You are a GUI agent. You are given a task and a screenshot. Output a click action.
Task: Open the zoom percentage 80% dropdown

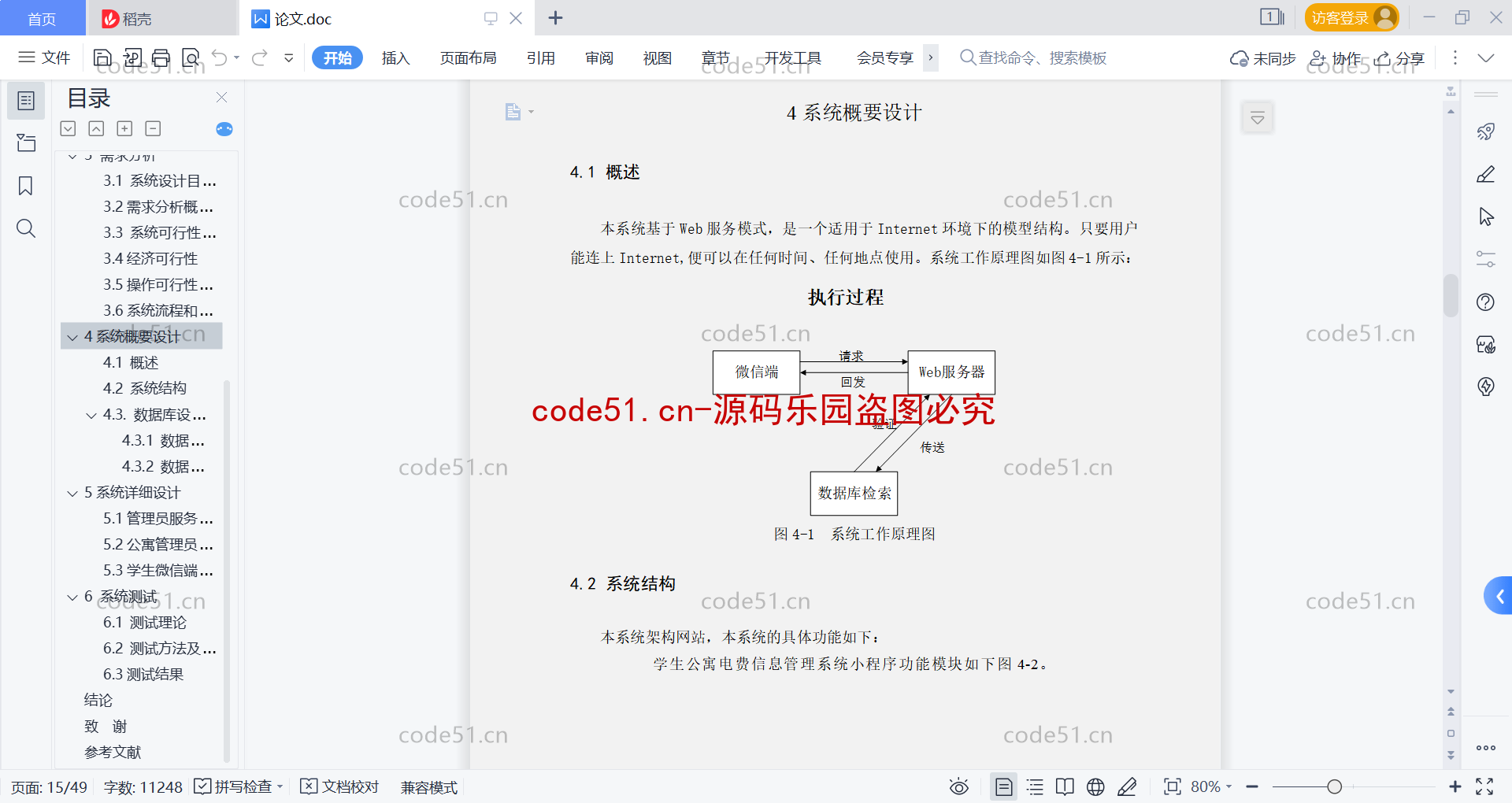1210,787
